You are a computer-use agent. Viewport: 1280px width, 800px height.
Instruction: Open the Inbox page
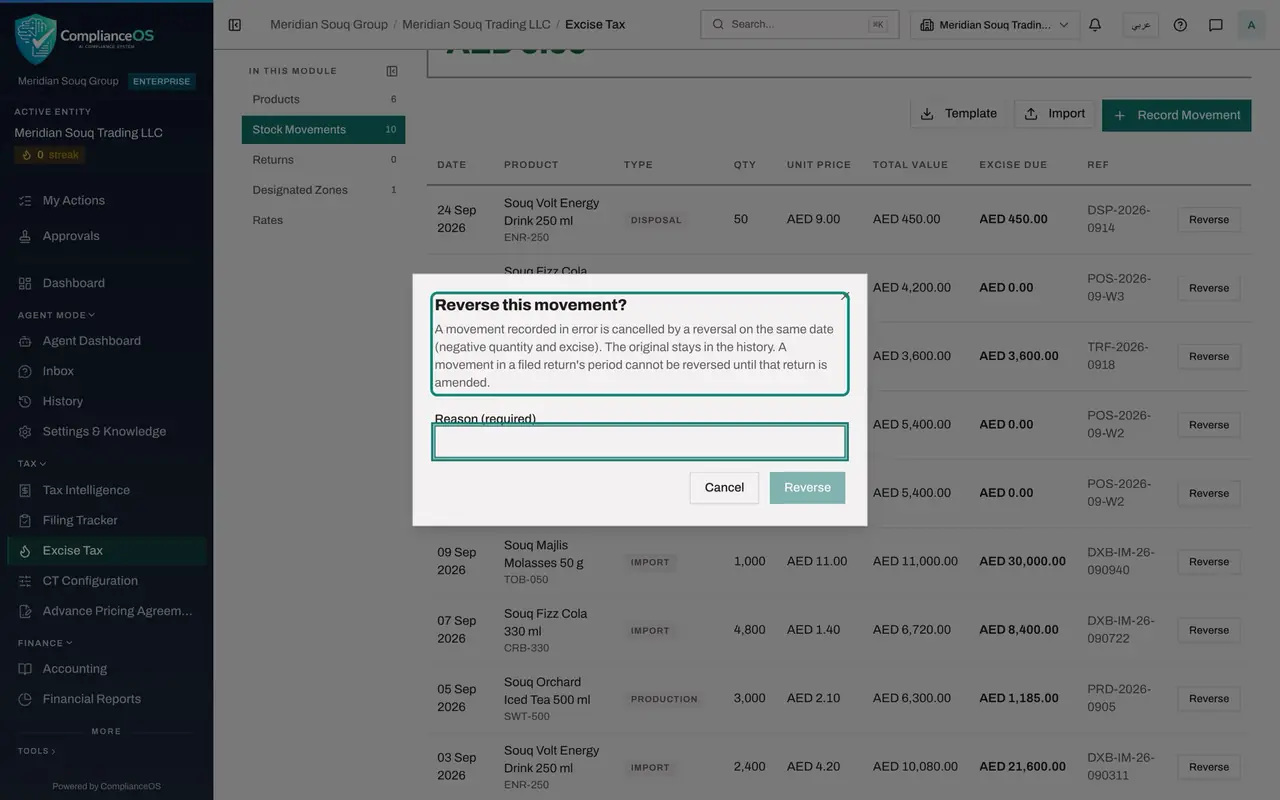tap(107, 371)
